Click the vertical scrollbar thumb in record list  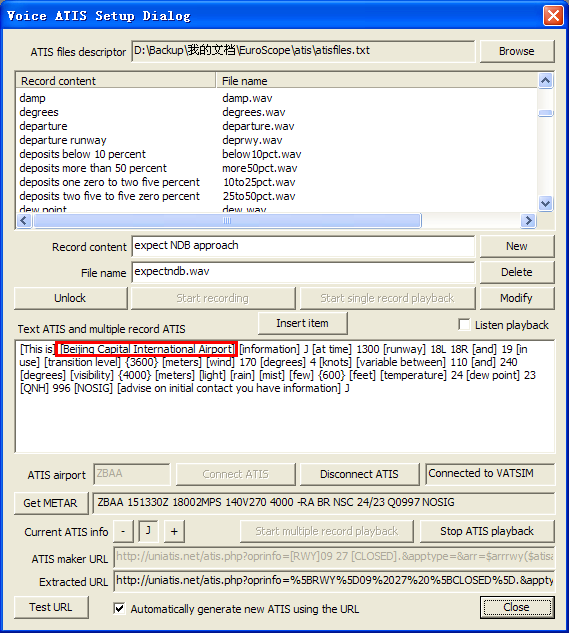(545, 113)
